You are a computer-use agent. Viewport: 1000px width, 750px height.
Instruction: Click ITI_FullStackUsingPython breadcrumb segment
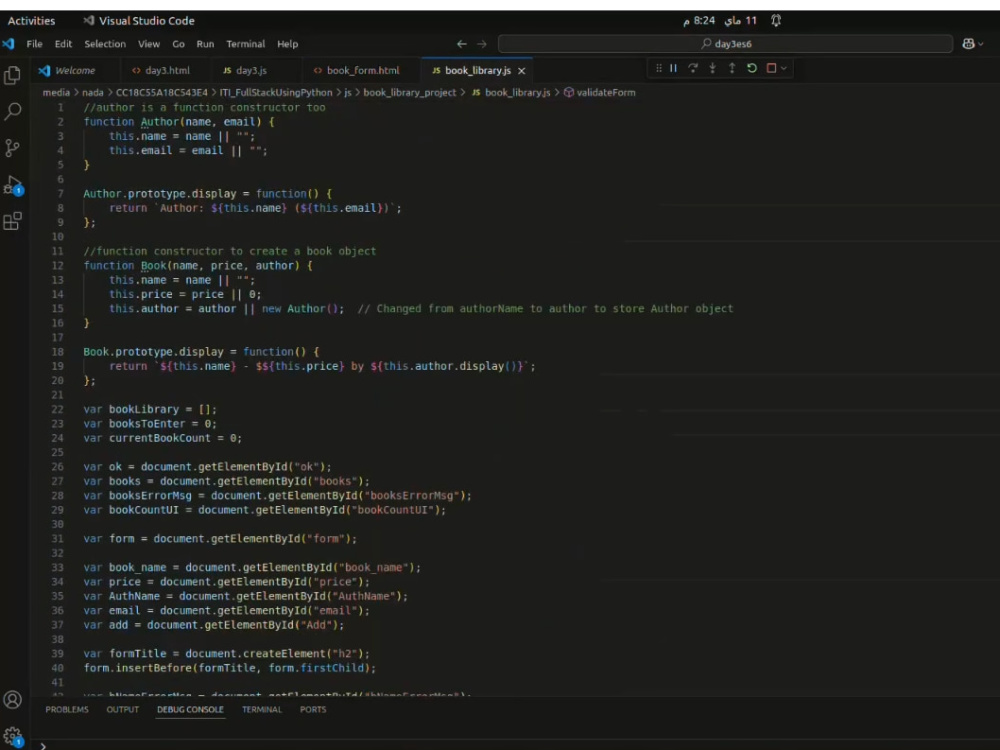pos(276,92)
